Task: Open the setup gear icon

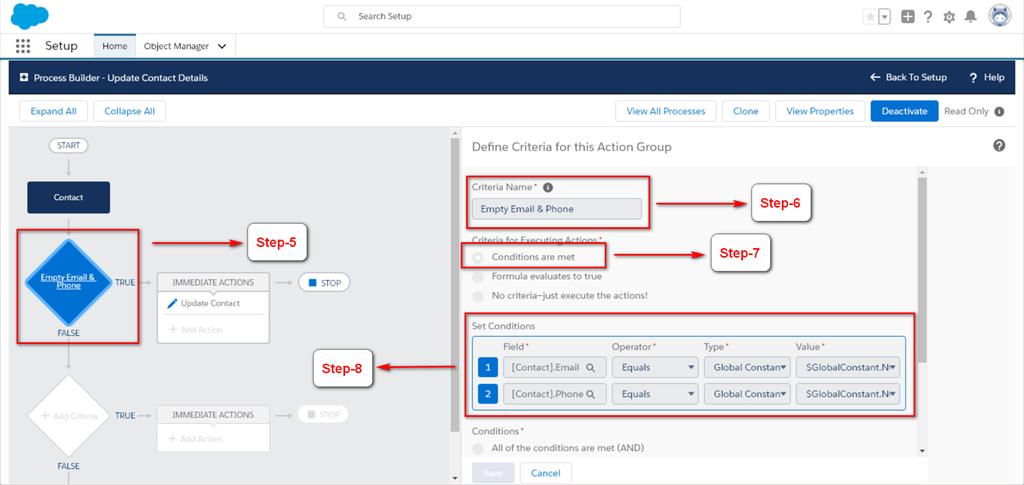Action: click(949, 17)
